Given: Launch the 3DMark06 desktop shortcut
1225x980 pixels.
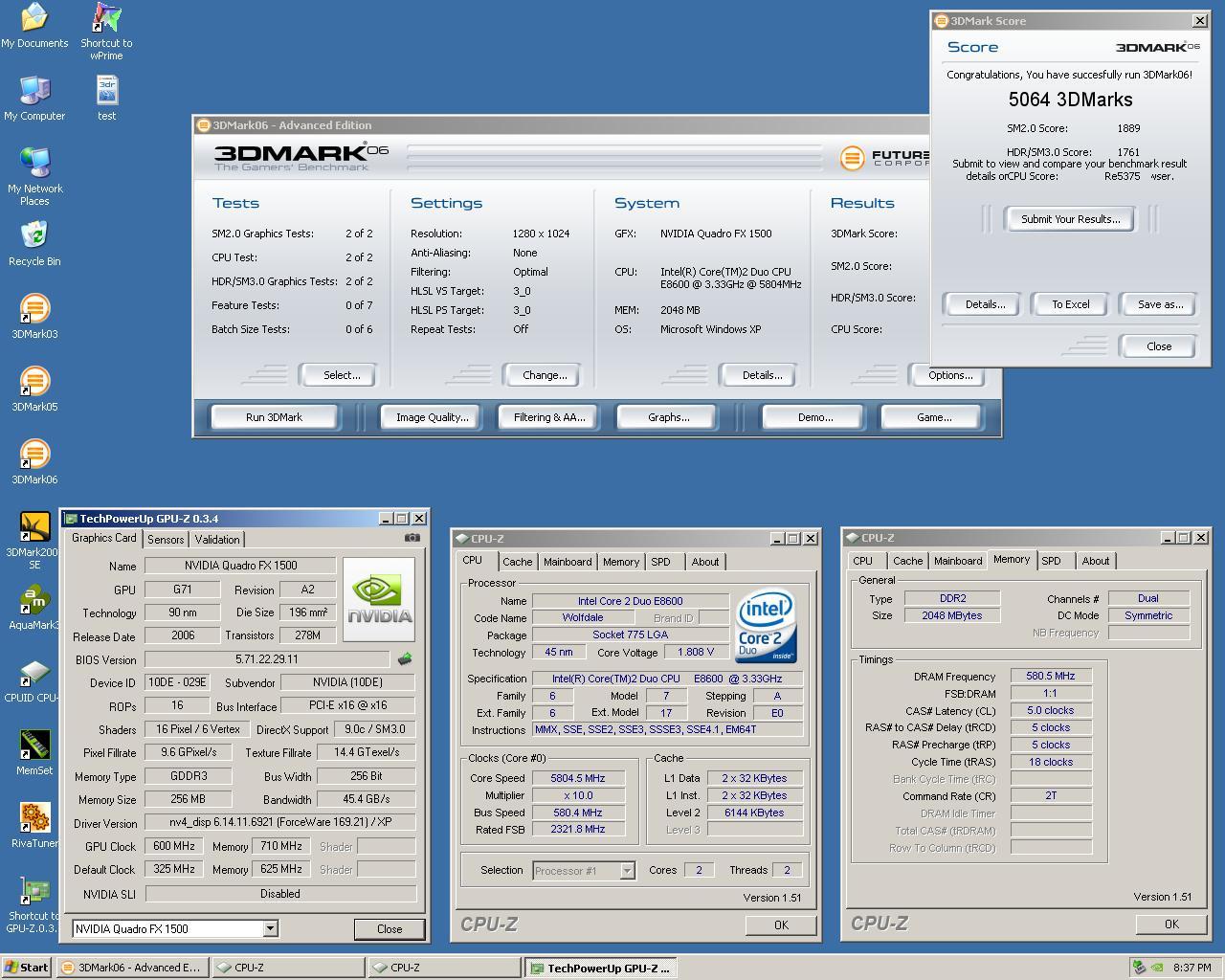Looking at the screenshot, I should click(x=34, y=462).
